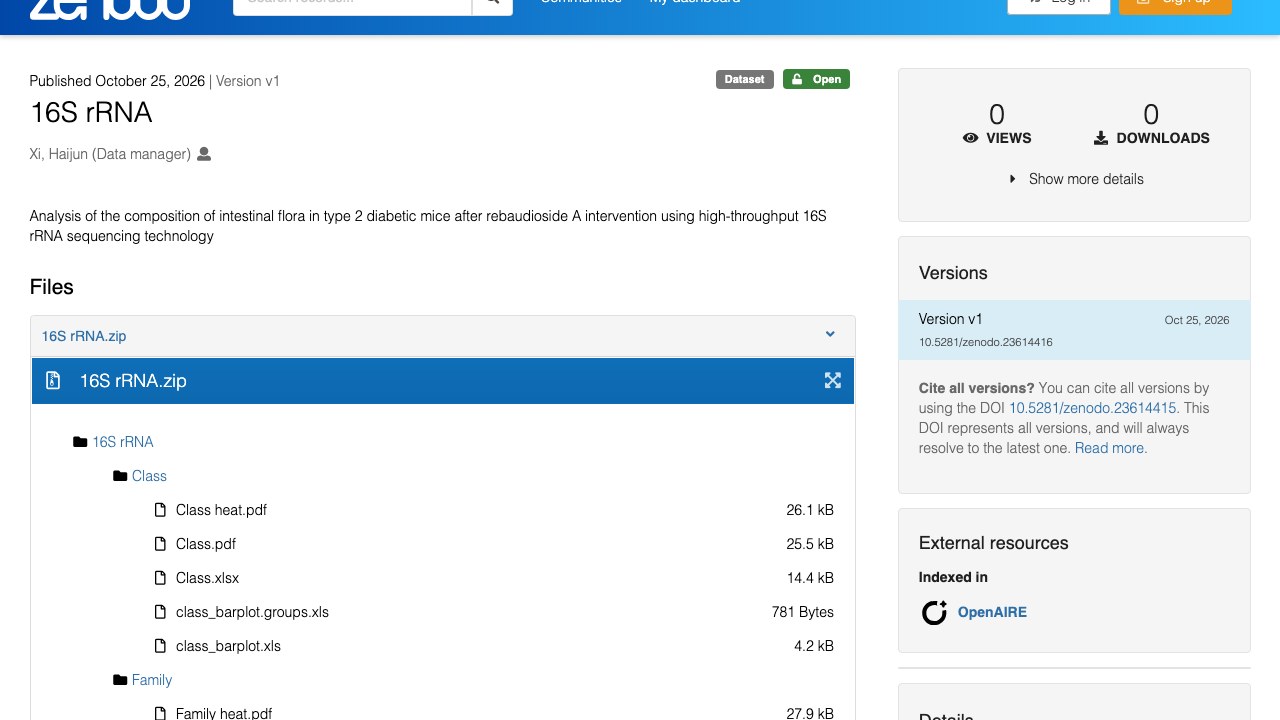This screenshot has width=1280, height=720.
Task: Click the file icon beside Family heat.pdf
Action: pyautogui.click(x=160, y=713)
